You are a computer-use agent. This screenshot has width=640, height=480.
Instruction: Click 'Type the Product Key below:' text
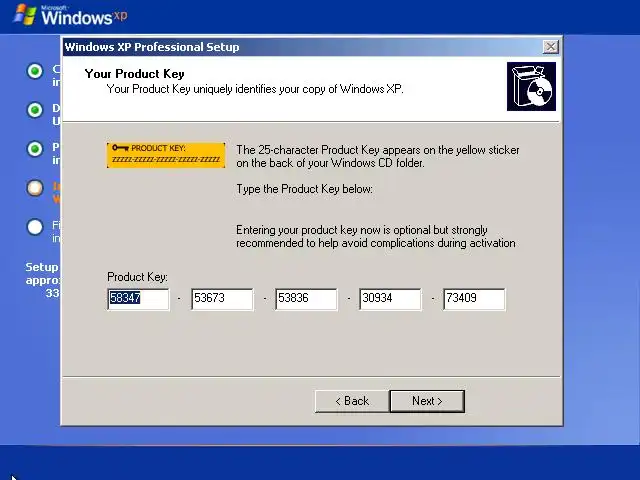click(304, 189)
